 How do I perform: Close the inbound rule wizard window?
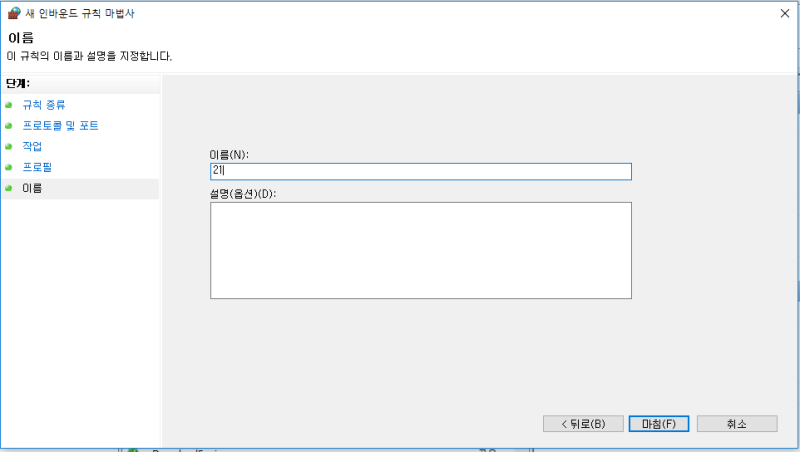tap(785, 13)
